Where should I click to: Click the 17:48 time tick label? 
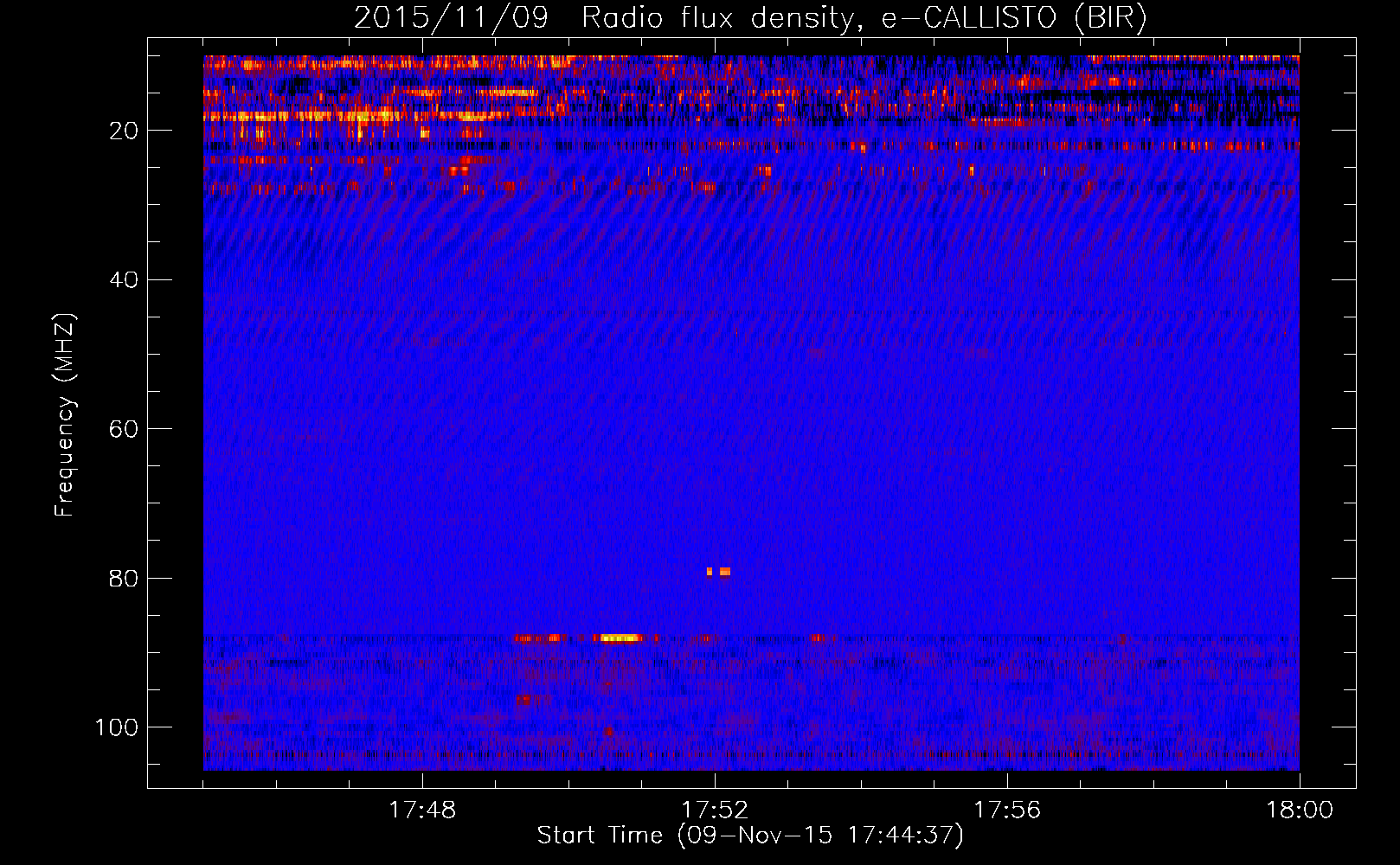[422, 811]
